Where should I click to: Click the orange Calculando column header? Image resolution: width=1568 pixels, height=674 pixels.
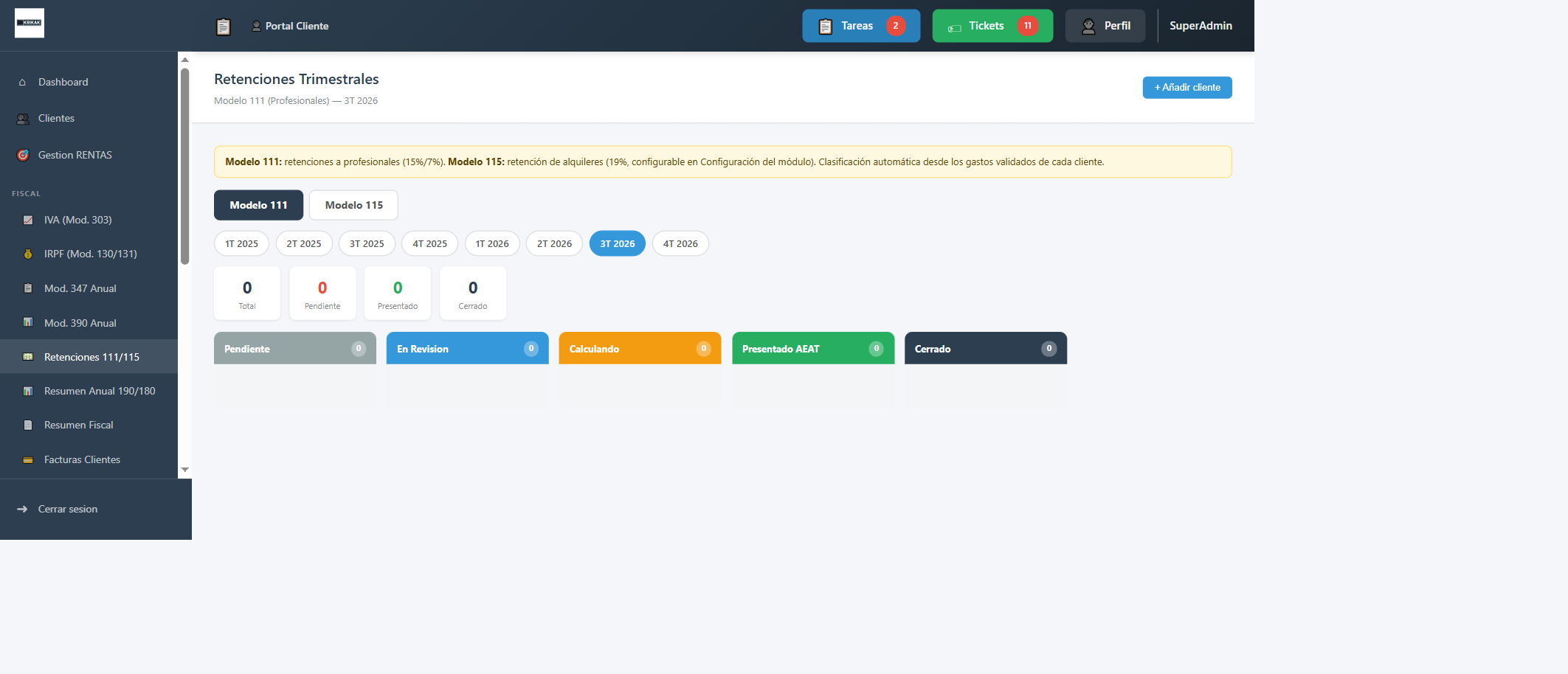pos(640,348)
